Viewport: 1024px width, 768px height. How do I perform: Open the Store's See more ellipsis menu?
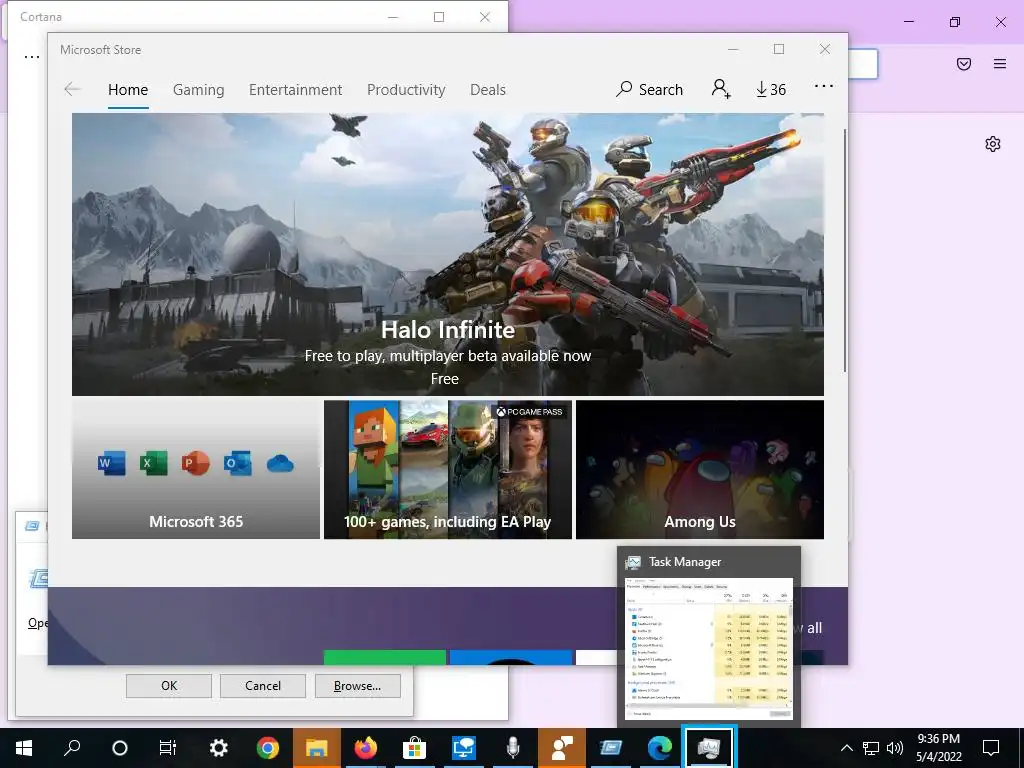click(824, 86)
